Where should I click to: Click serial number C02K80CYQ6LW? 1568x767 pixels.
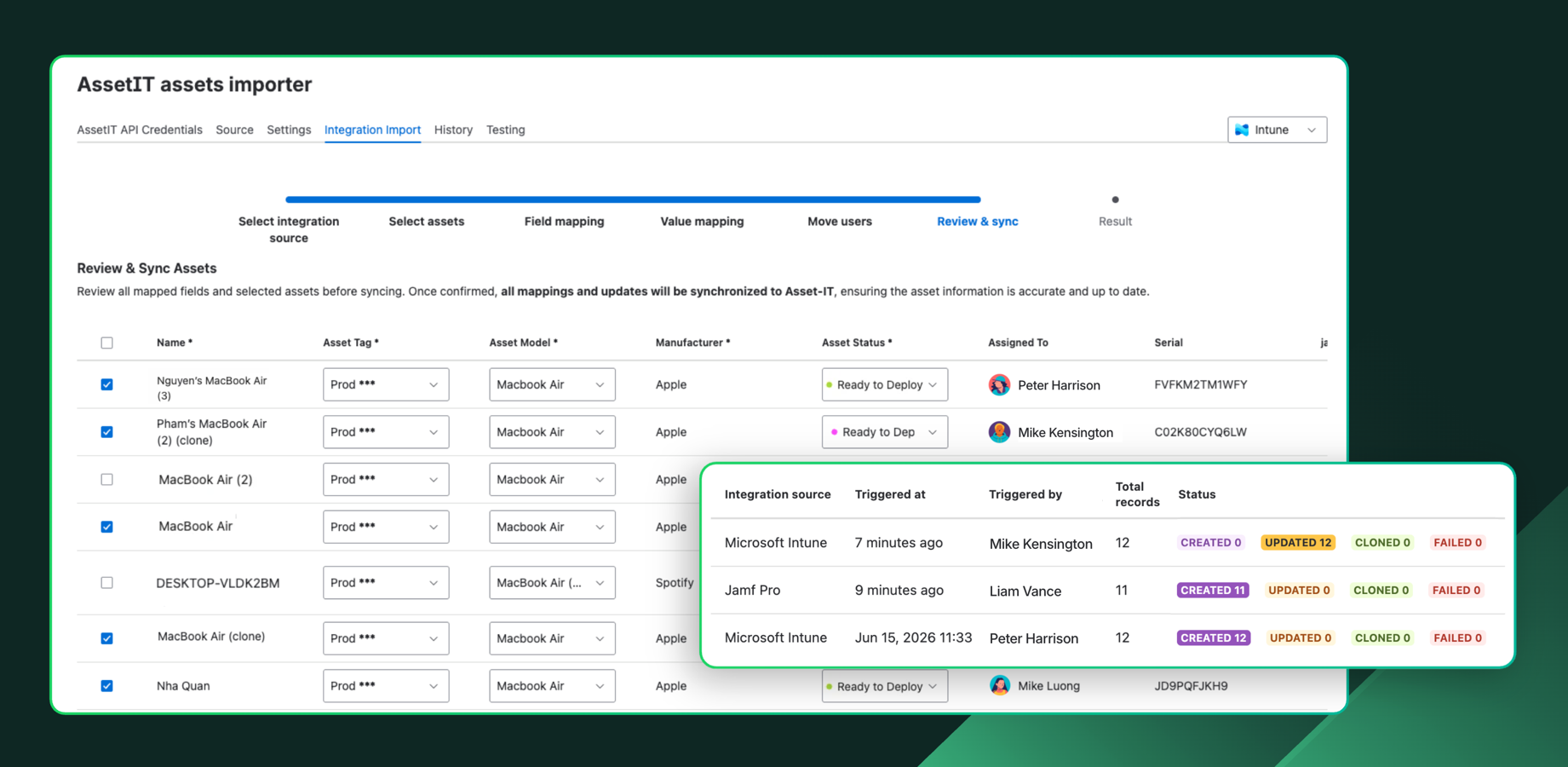1200,432
